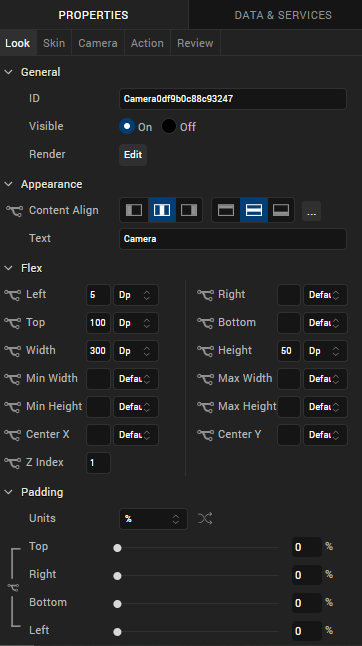Align content to the right horizontally

[x=189, y=210]
